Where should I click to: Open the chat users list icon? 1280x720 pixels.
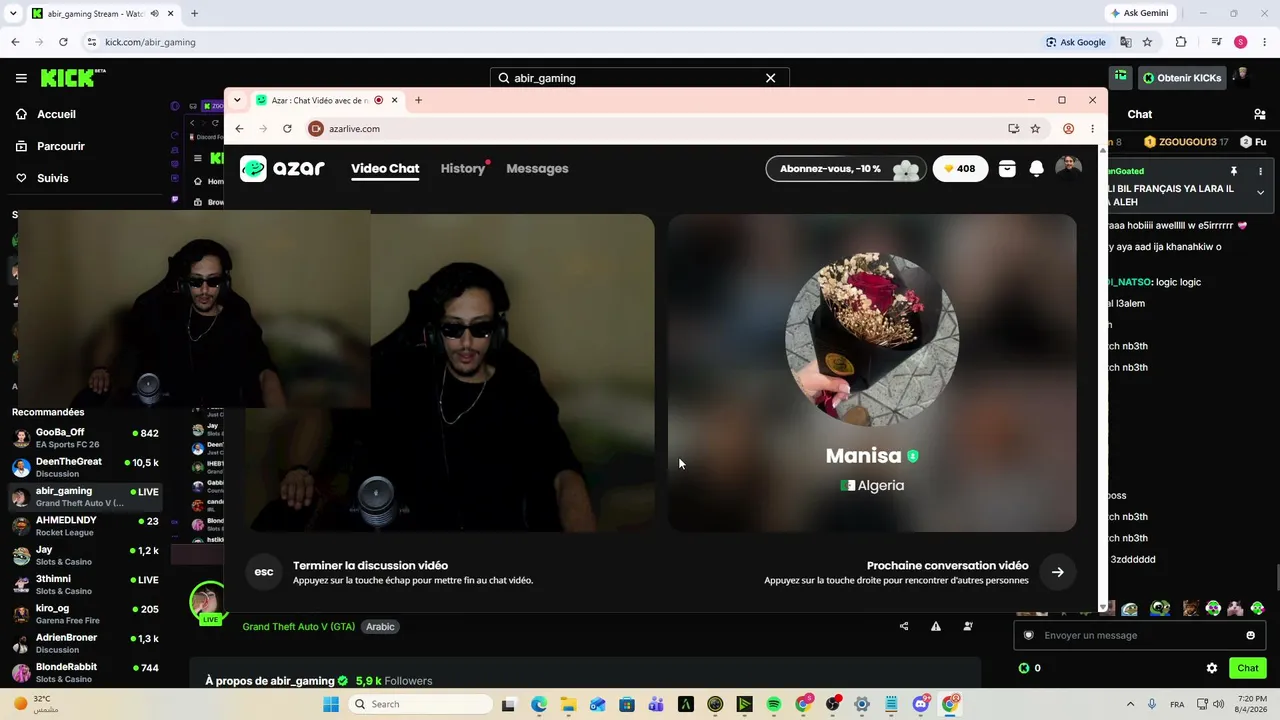coord(1259,114)
